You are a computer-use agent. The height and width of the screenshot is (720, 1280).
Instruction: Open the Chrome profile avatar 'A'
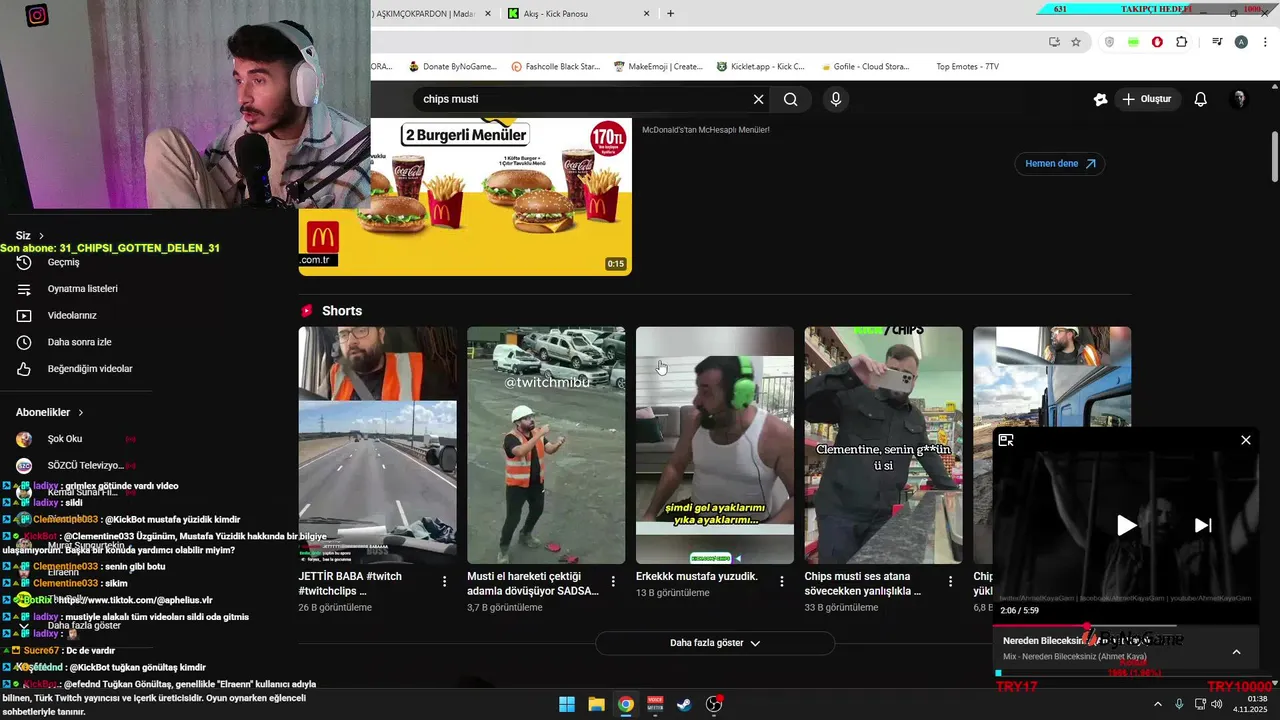[x=1241, y=42]
